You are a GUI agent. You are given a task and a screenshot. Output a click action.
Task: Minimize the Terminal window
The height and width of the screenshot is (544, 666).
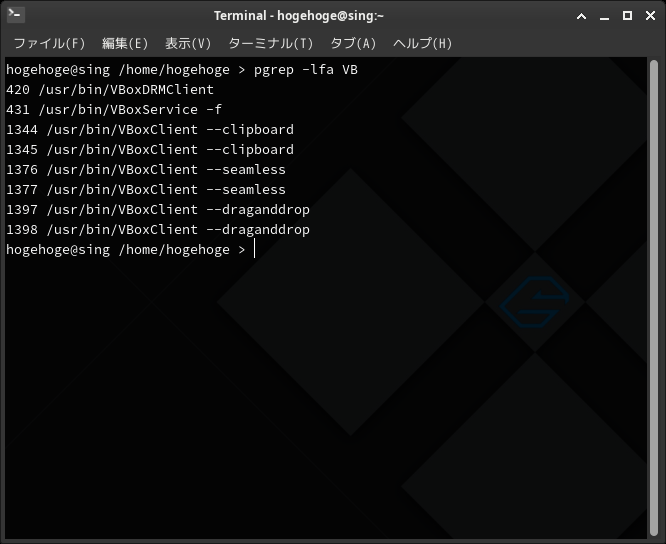click(604, 16)
